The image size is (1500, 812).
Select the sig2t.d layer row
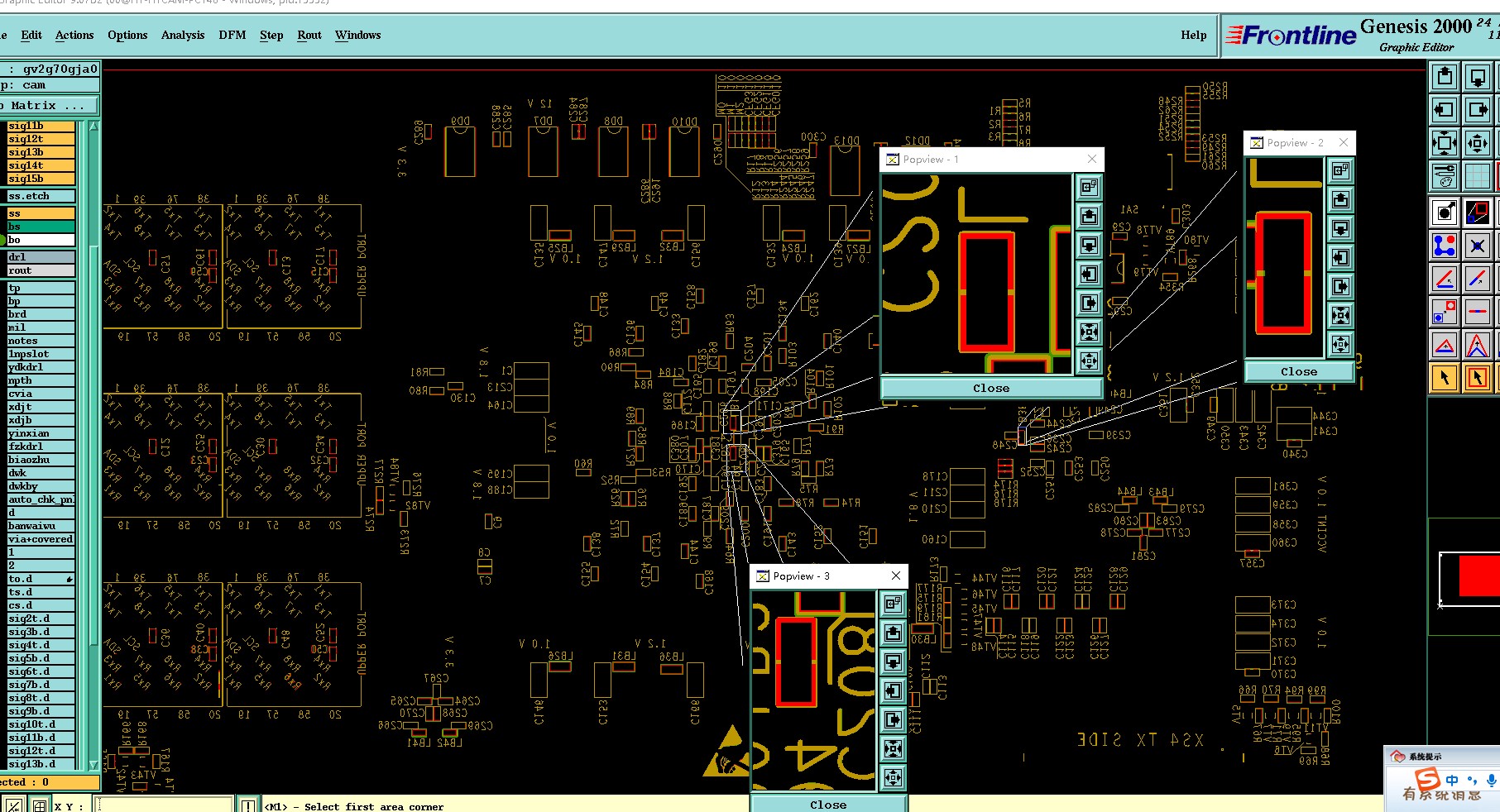(41, 619)
